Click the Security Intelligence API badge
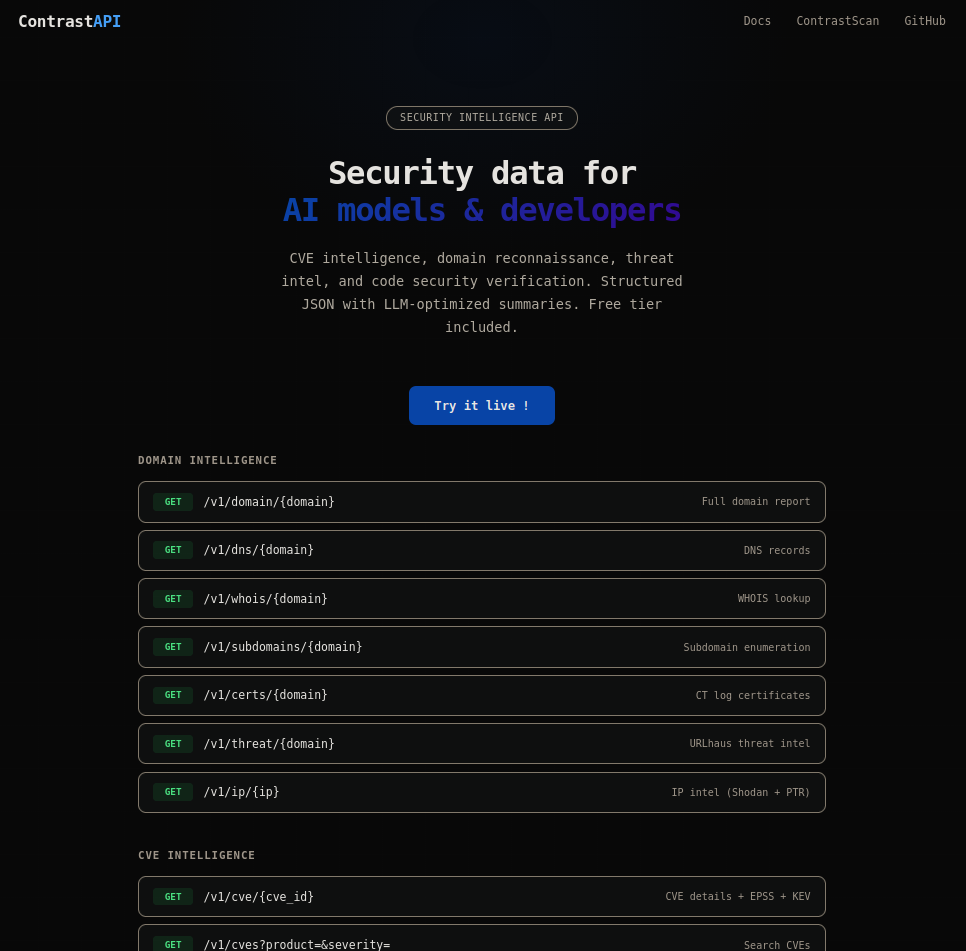The width and height of the screenshot is (966, 951). (x=482, y=118)
